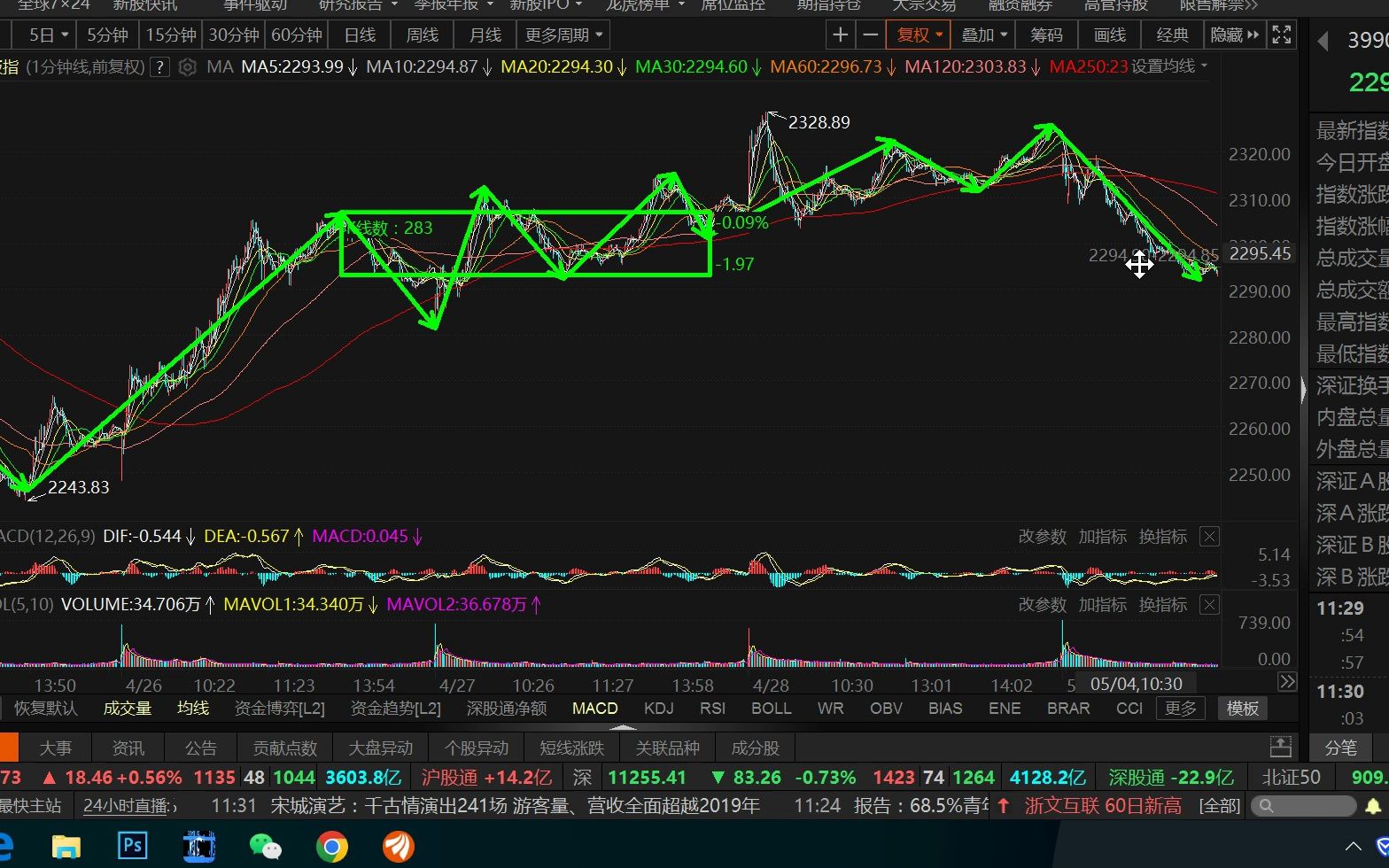Open 研究报告 menu dropdown
The width and height of the screenshot is (1389, 868).
(358, 5)
